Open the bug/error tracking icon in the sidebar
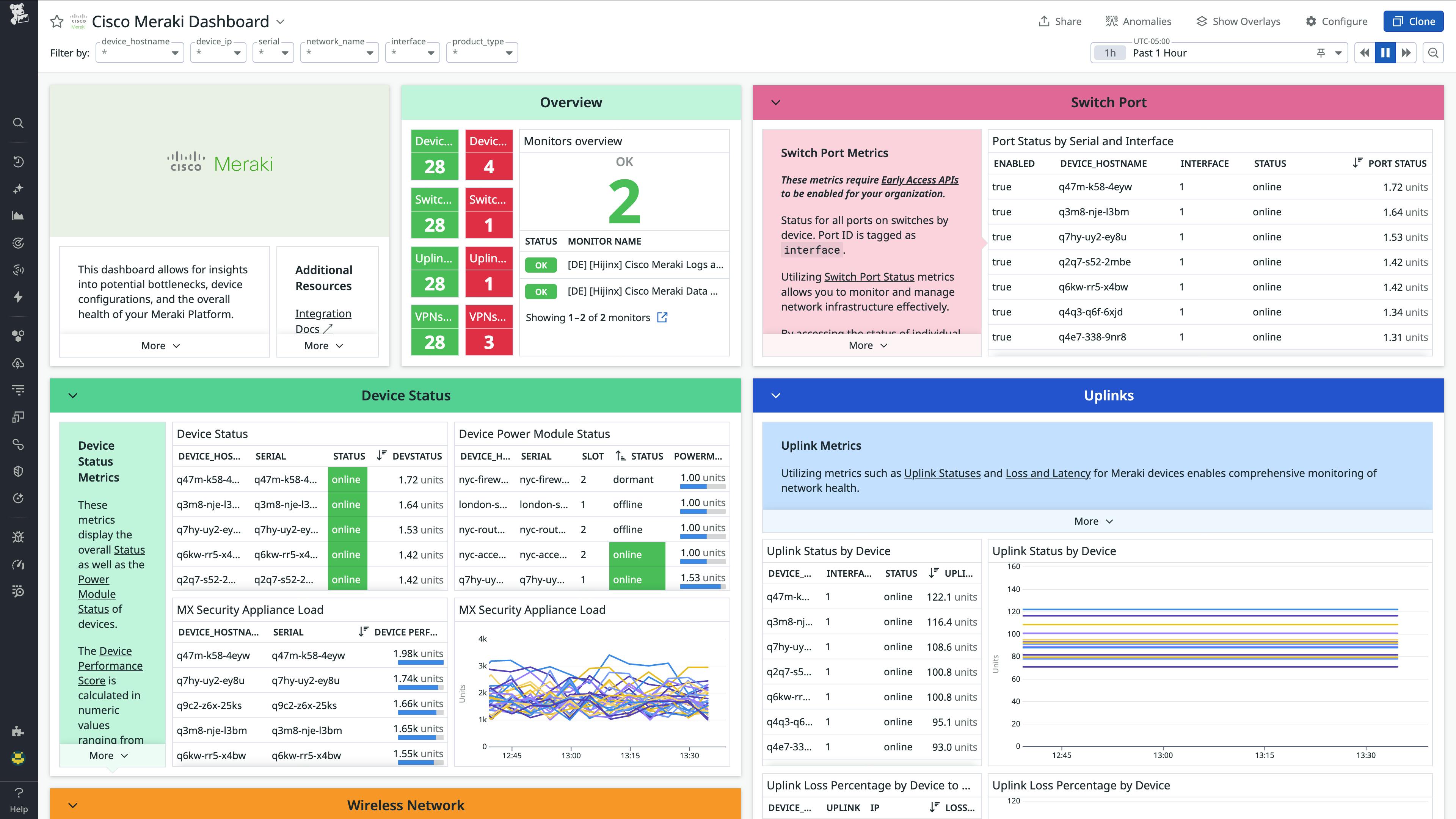Viewport: 1456px width, 819px height. point(18,537)
